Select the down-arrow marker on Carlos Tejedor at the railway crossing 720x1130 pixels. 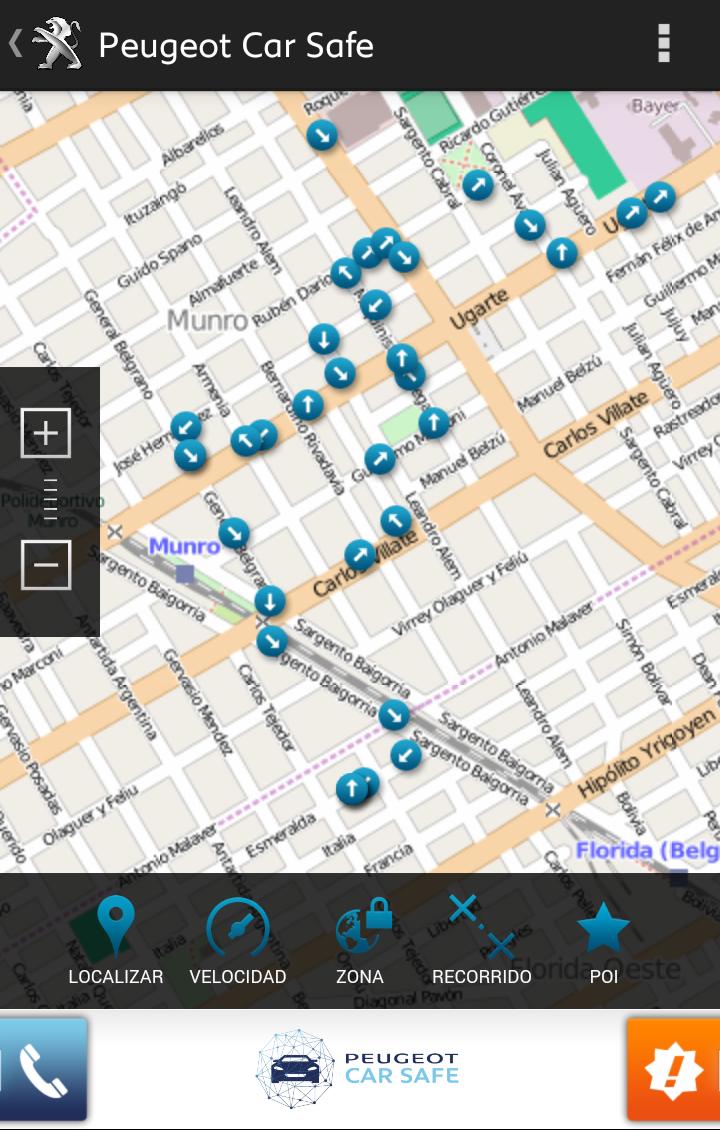pos(270,601)
